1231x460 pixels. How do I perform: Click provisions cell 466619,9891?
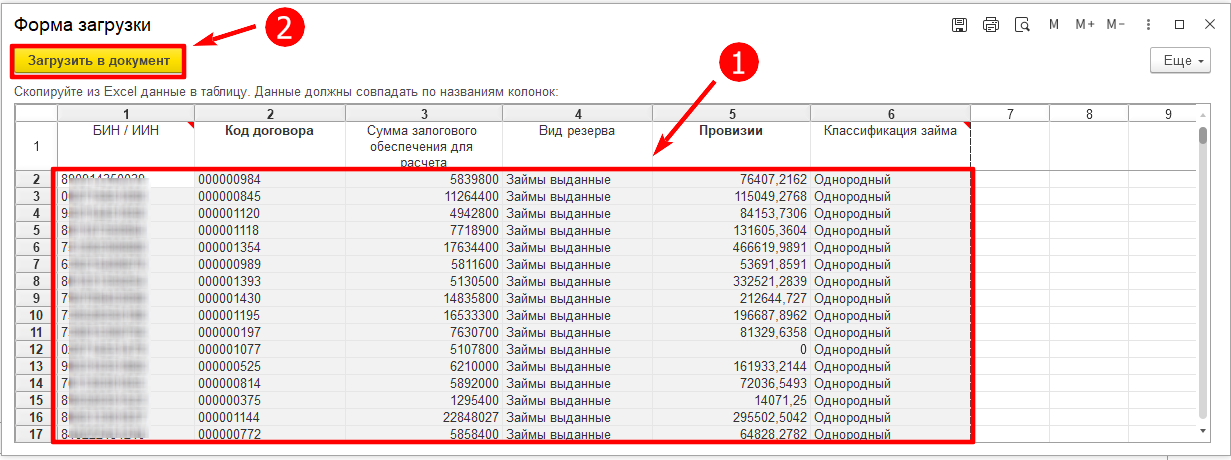pyautogui.click(x=732, y=247)
